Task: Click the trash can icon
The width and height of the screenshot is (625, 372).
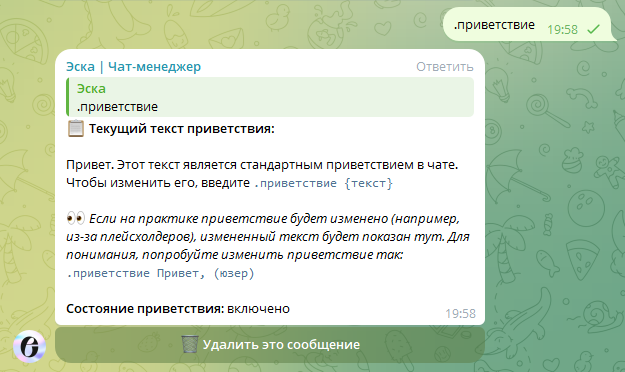Action: 190,344
